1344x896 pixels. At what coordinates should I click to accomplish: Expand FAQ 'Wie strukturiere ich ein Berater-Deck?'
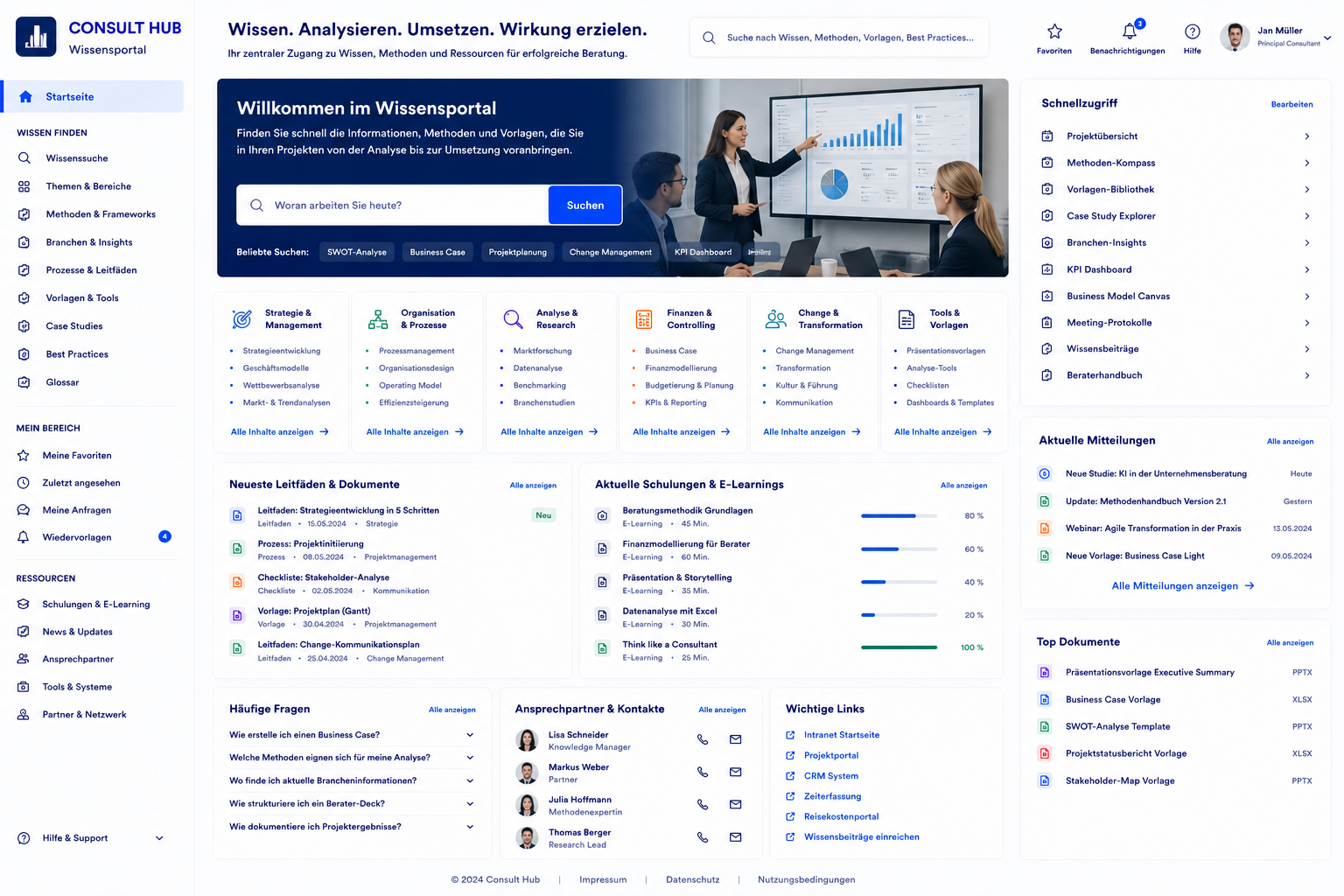(470, 803)
